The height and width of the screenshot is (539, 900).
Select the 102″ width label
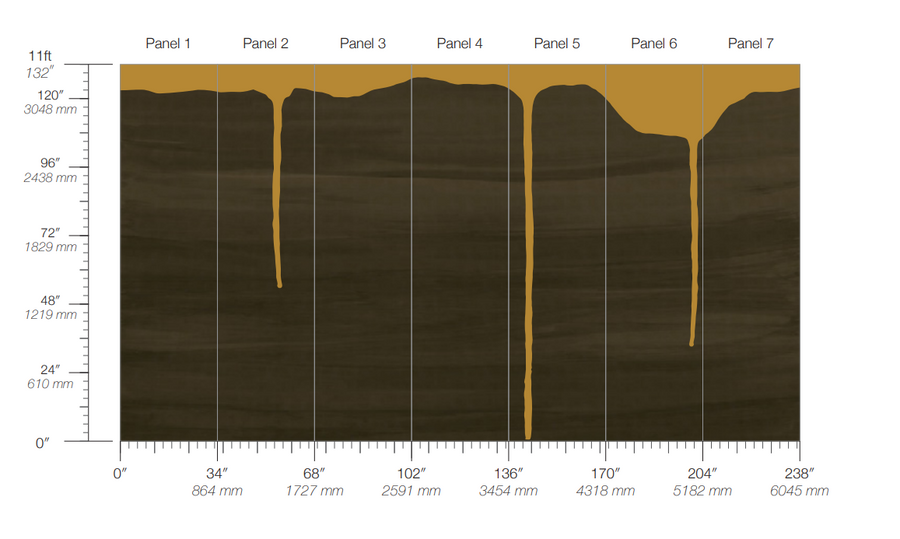click(412, 474)
